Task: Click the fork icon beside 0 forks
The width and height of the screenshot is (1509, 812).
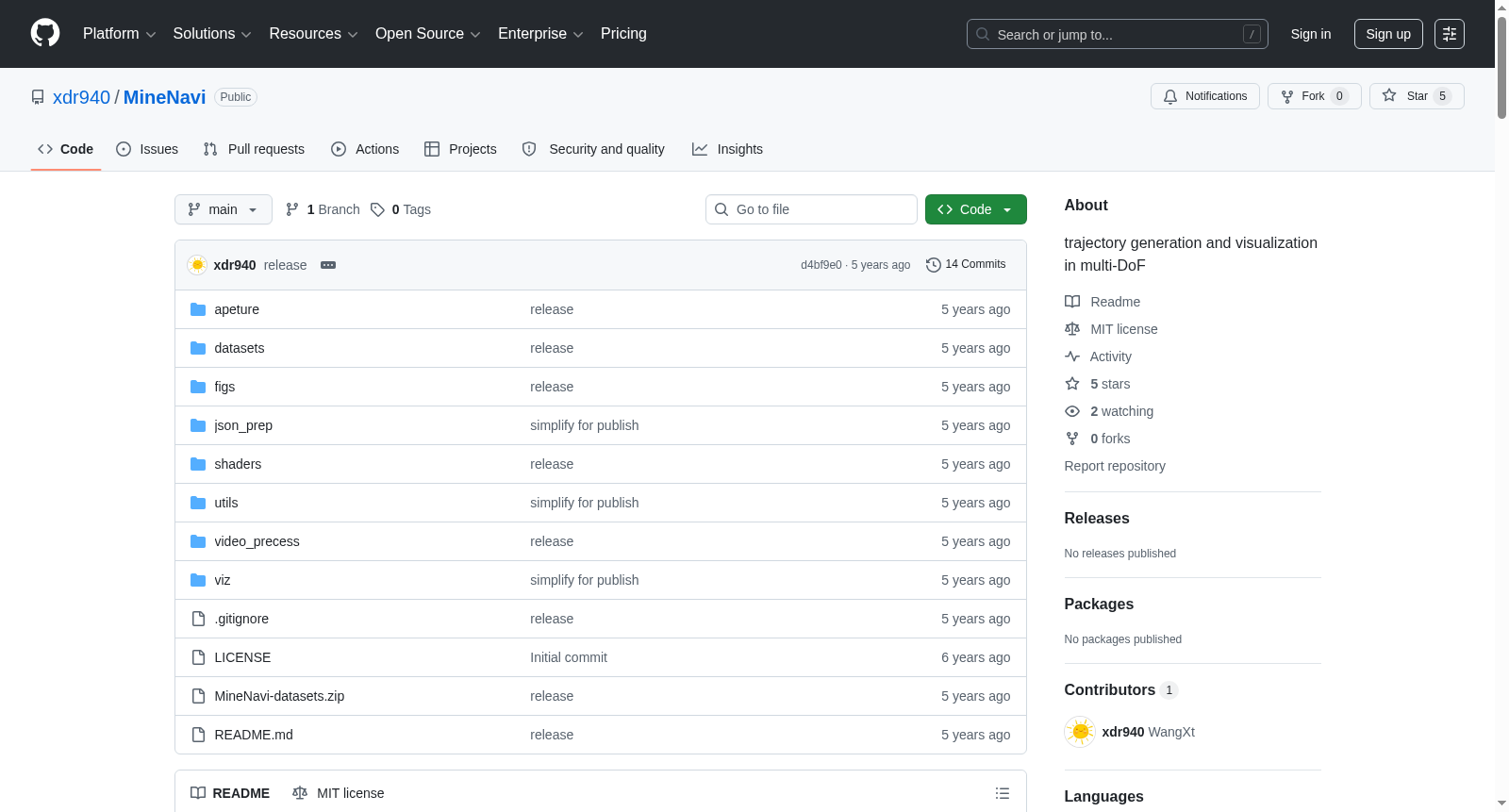Action: [1072, 439]
